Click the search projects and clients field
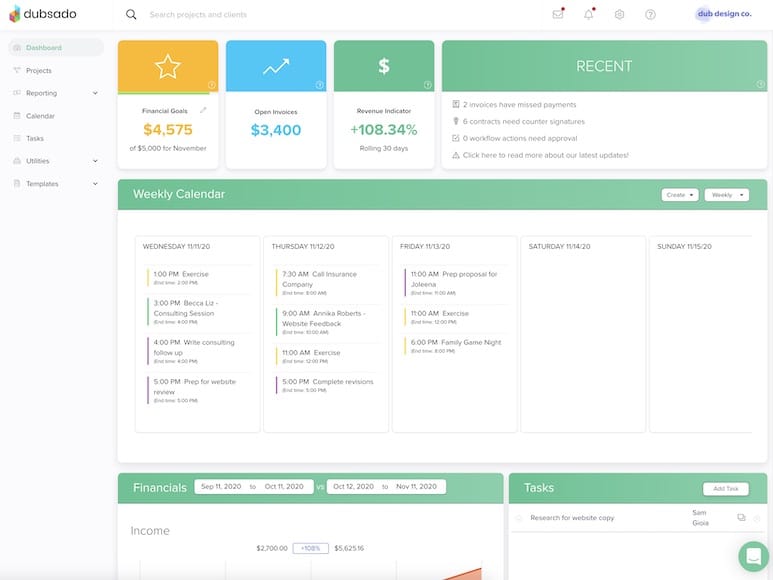773x580 pixels. [198, 15]
